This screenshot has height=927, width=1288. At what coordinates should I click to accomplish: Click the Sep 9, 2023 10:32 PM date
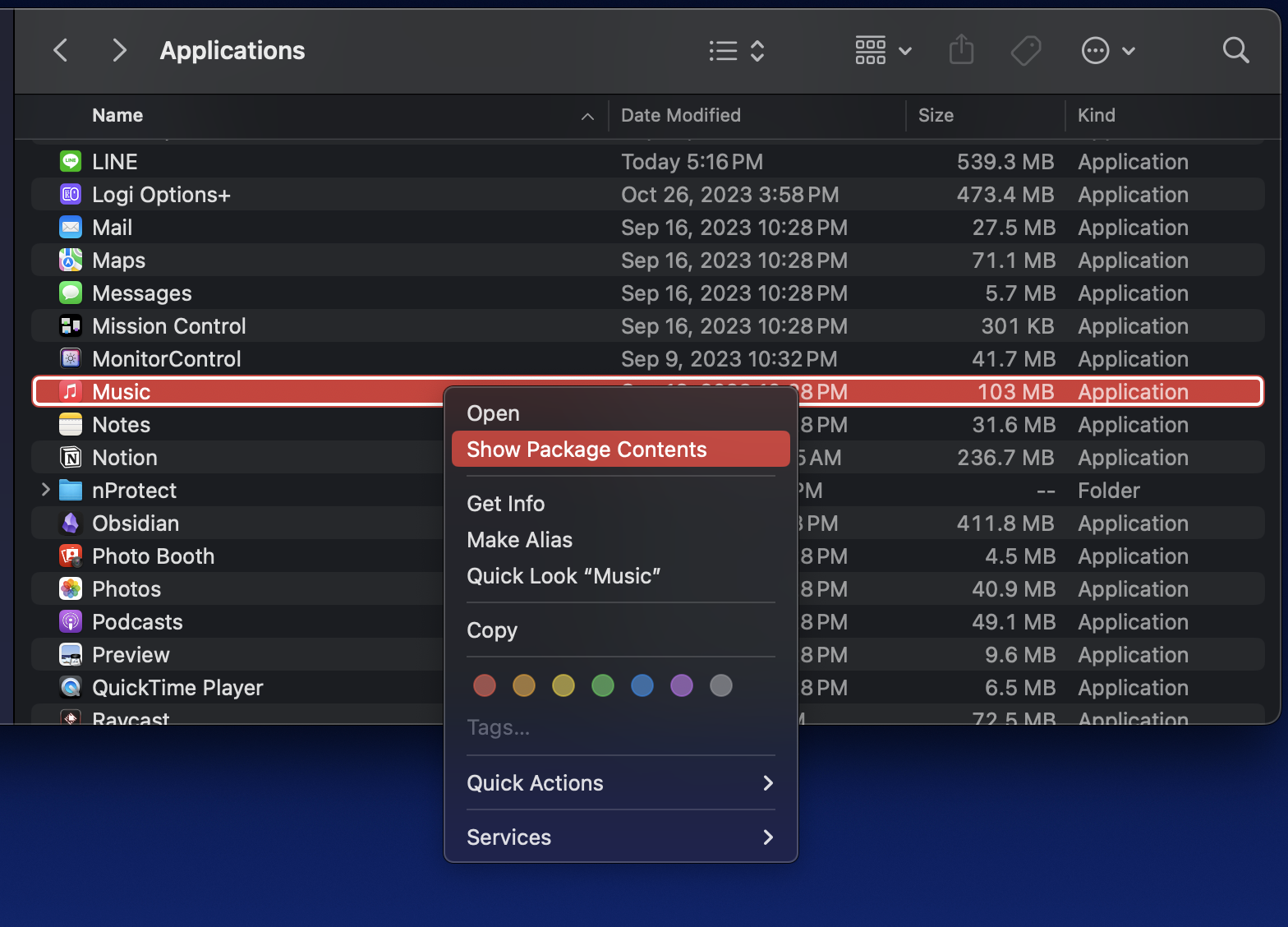click(729, 359)
